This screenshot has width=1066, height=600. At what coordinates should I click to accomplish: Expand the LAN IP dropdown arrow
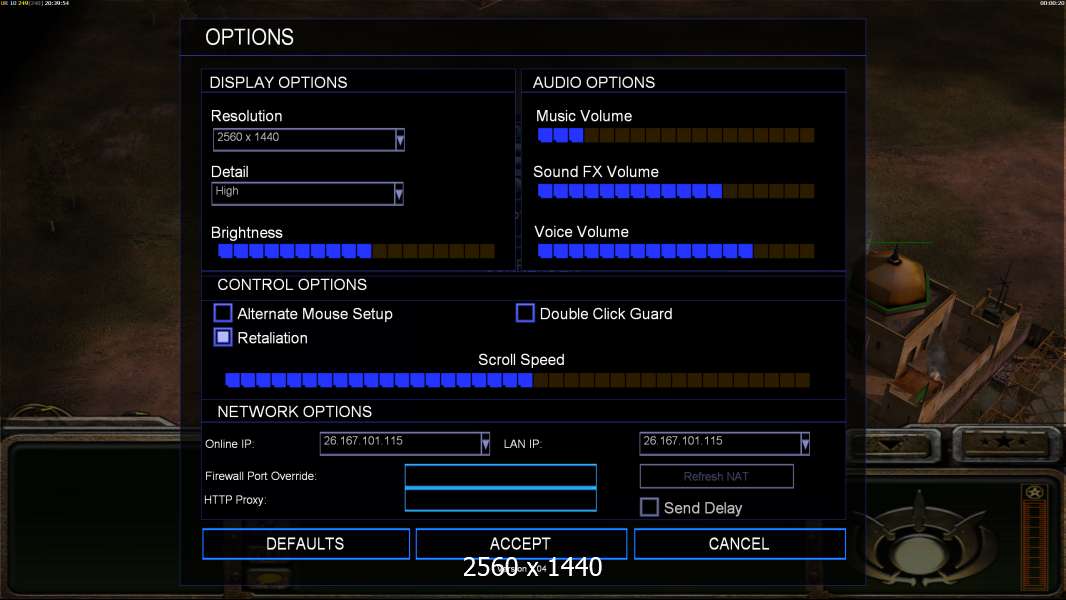805,444
